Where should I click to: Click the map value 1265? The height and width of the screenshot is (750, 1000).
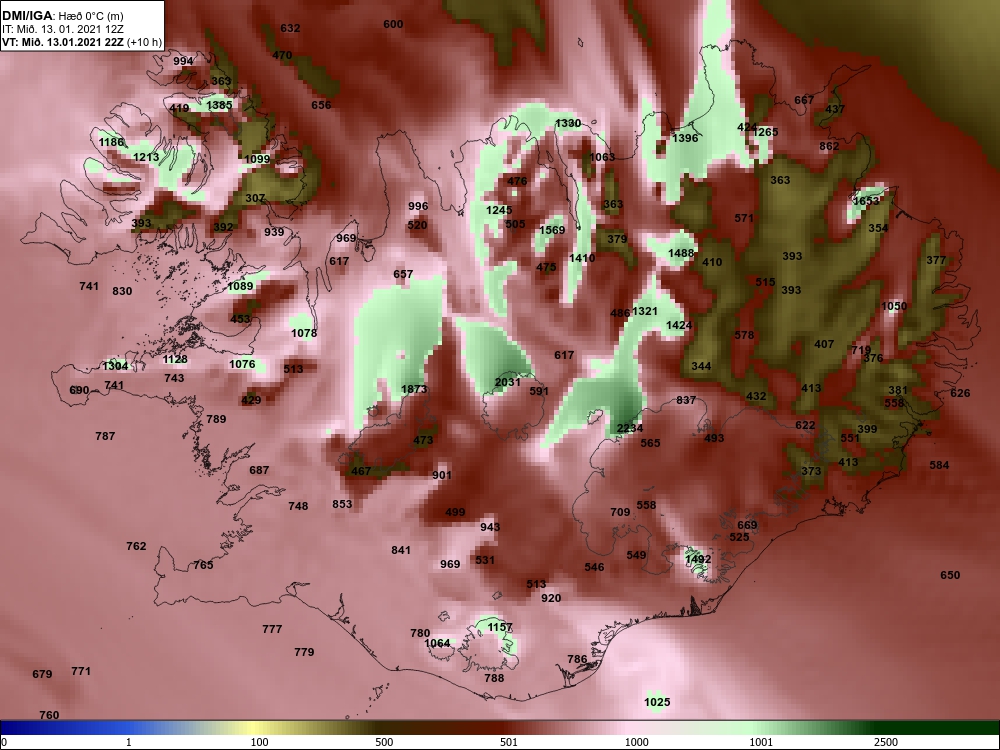pos(765,132)
